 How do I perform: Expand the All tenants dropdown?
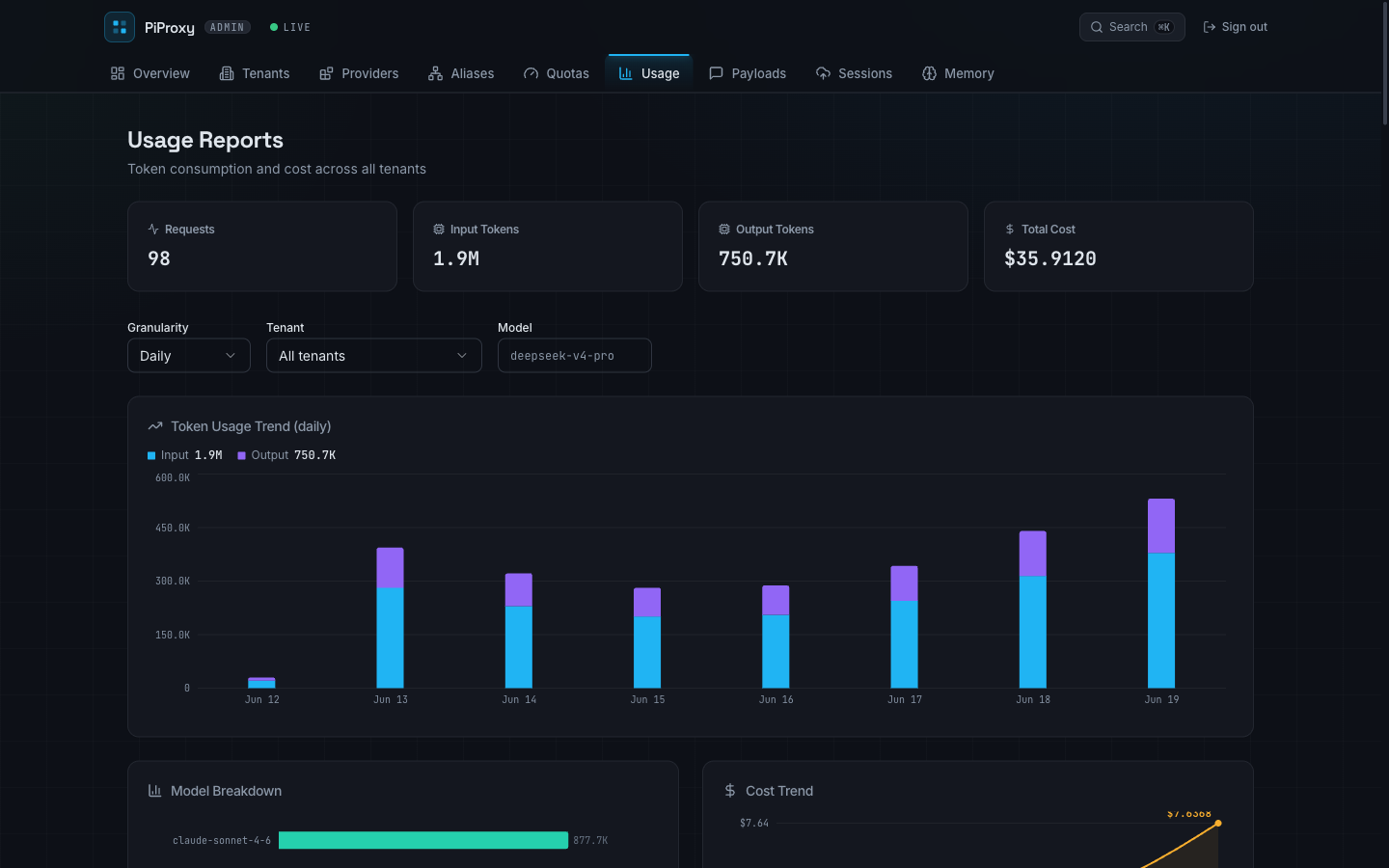[x=374, y=356]
